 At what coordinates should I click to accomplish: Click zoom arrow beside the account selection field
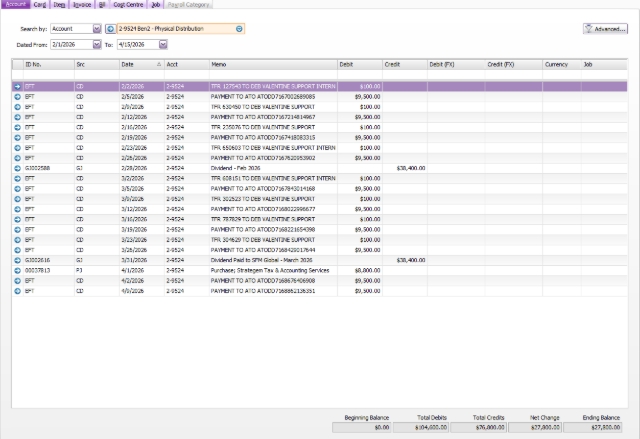[x=110, y=29]
